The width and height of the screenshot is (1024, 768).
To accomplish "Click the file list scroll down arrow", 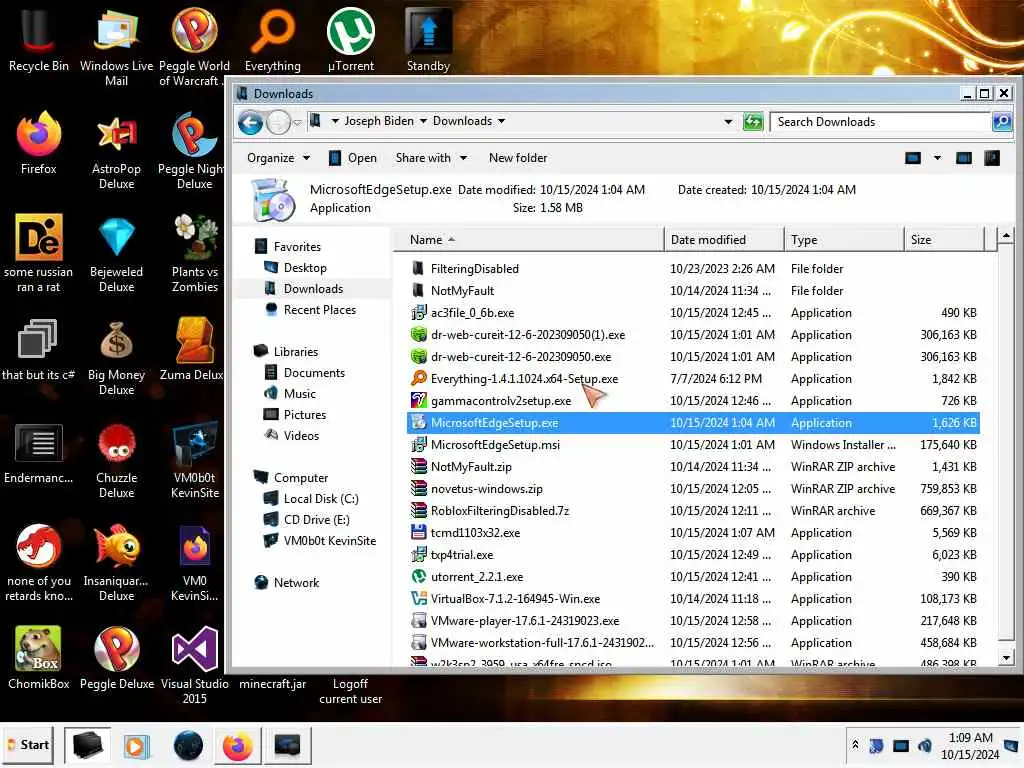I will coord(1006,658).
